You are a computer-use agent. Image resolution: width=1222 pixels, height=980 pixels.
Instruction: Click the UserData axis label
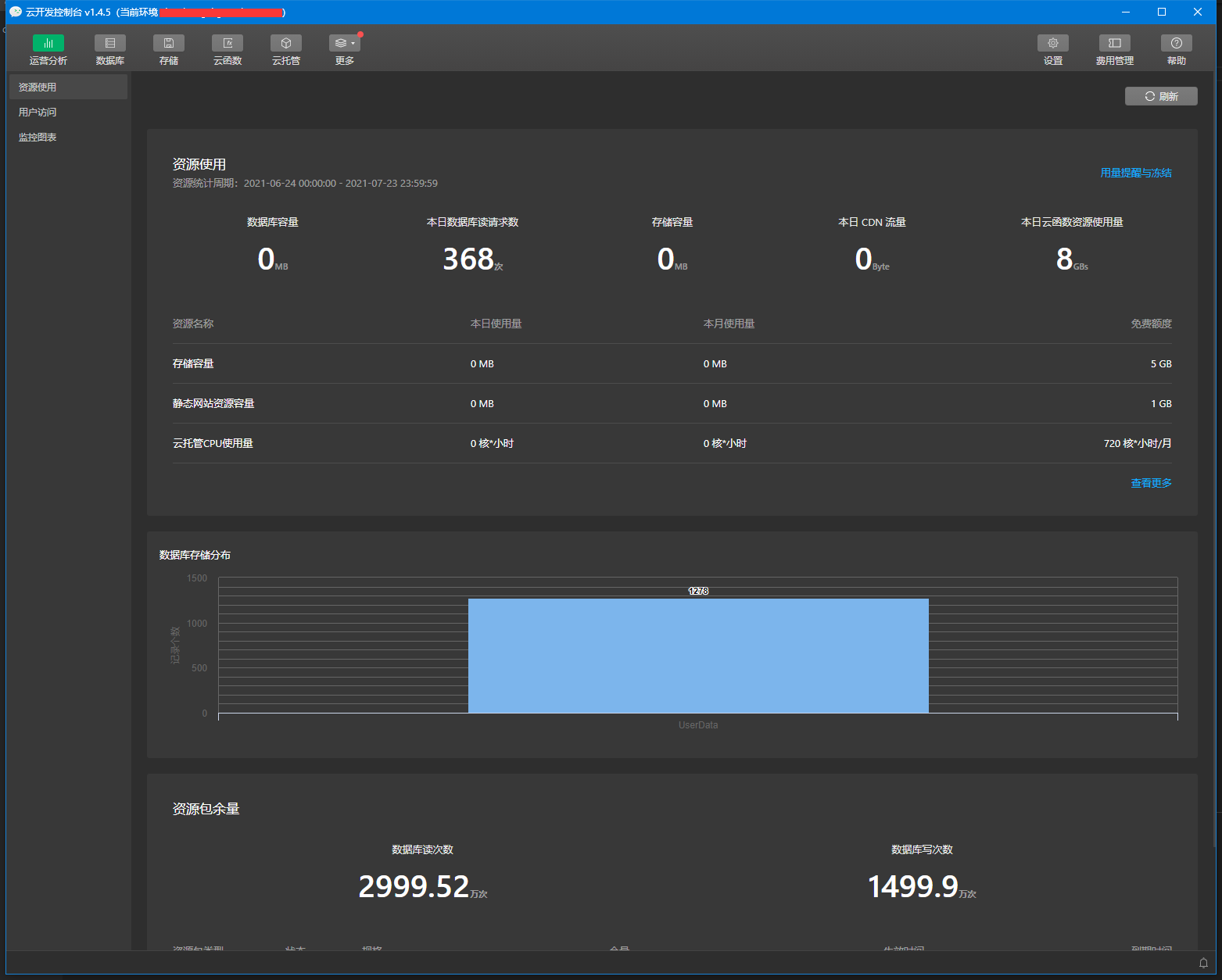[698, 725]
